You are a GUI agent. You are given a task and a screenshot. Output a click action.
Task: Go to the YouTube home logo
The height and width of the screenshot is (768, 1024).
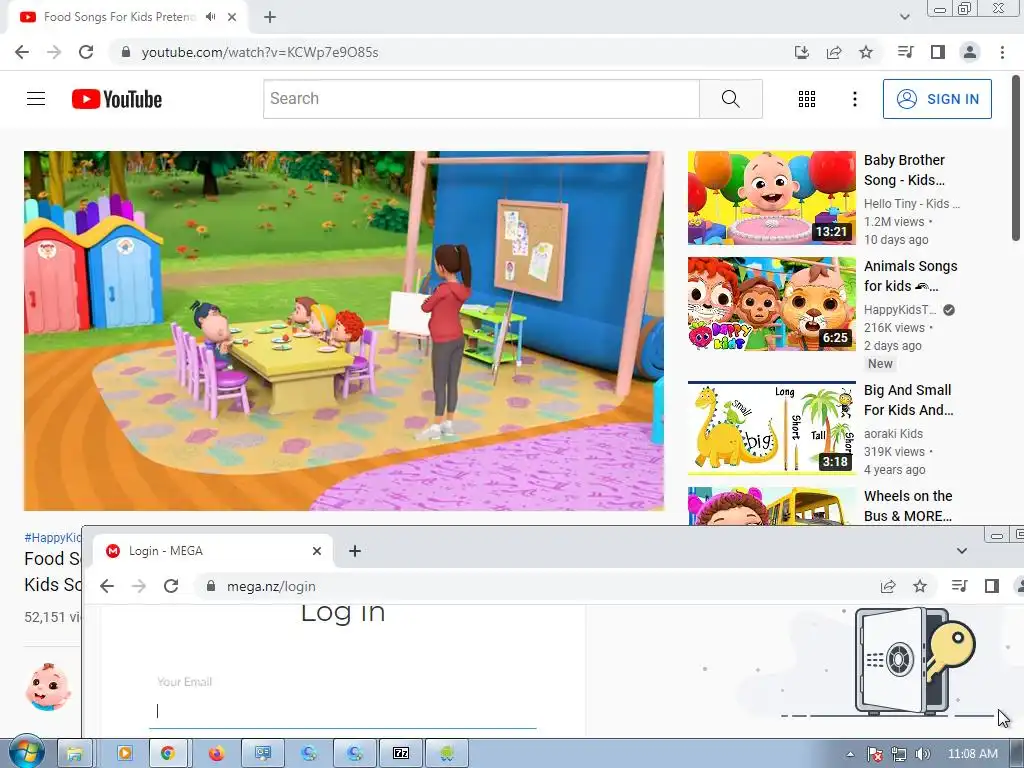tap(117, 99)
